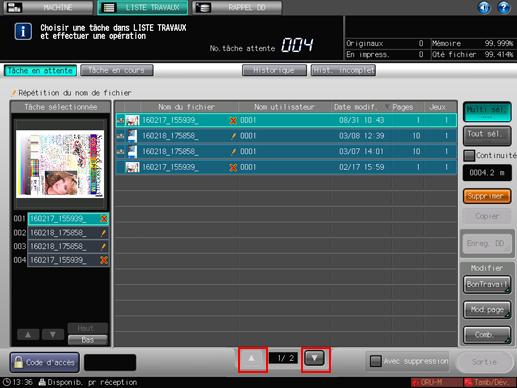Move selected task up with arrow
The width and height of the screenshot is (517, 388).
(28, 334)
